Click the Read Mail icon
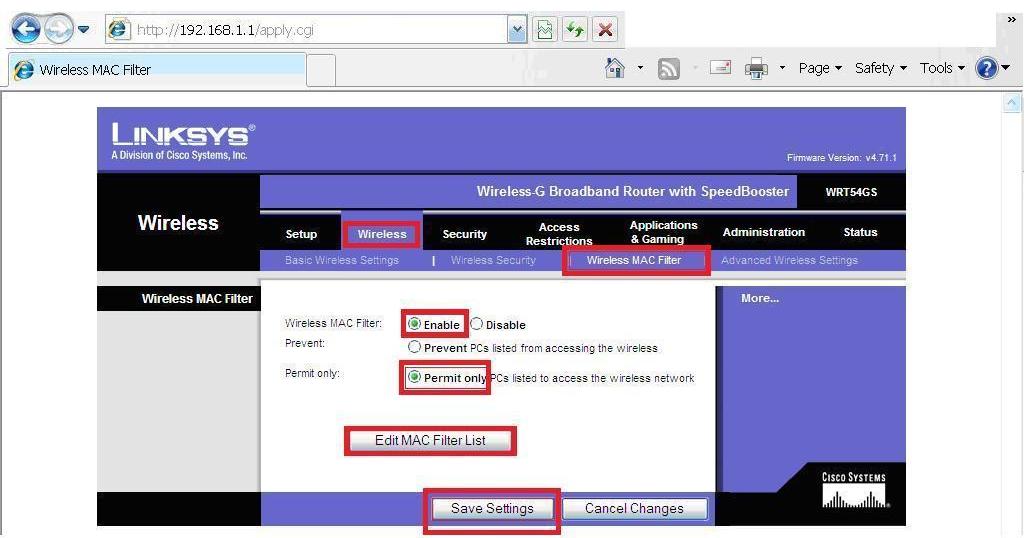This screenshot has height=538, width=1024. pos(720,67)
